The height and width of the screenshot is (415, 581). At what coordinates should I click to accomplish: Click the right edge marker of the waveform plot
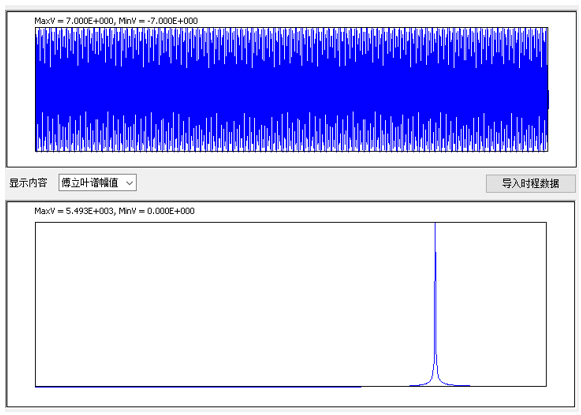coord(548,99)
